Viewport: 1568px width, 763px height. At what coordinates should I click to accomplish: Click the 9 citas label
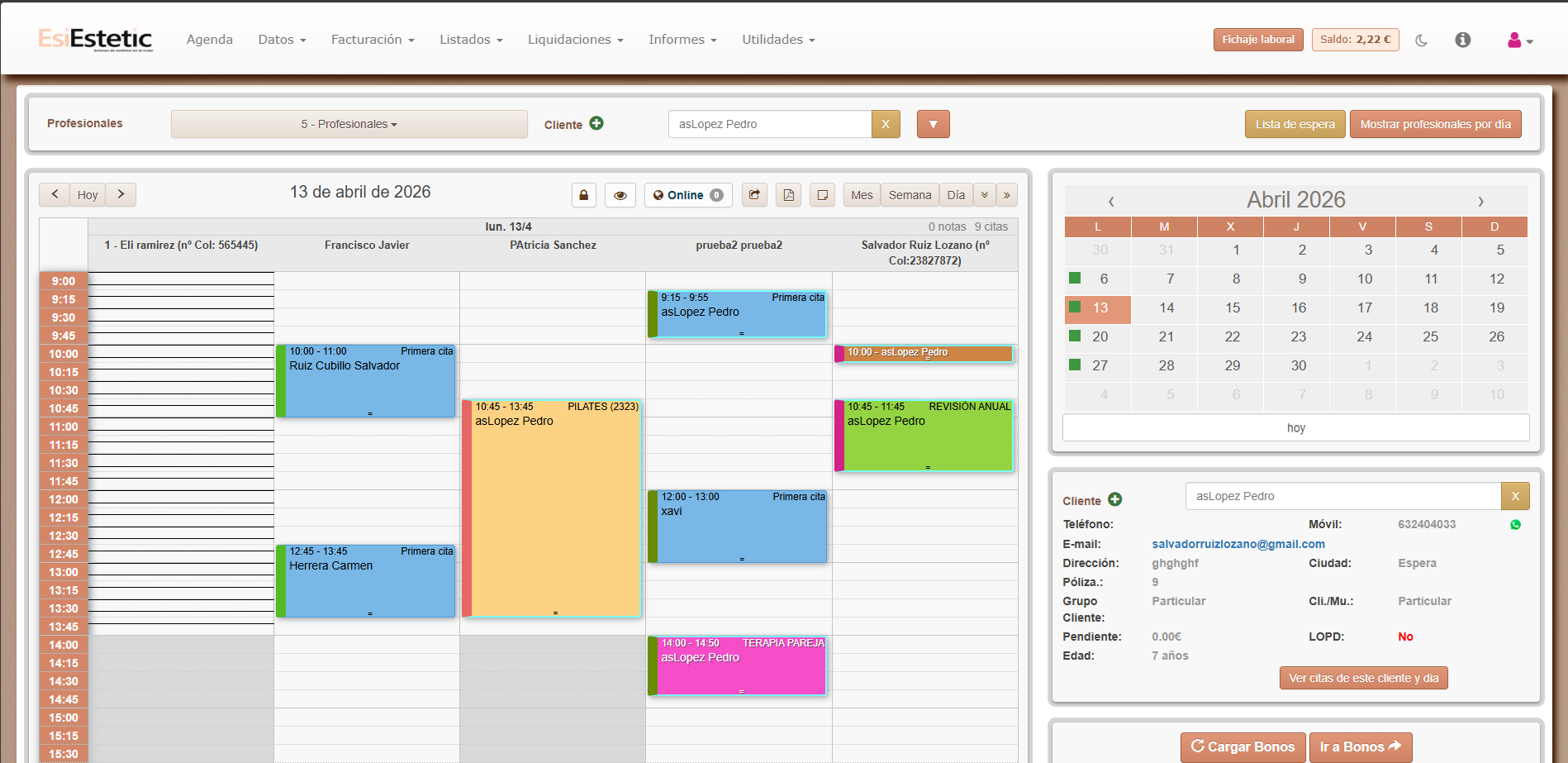991,227
